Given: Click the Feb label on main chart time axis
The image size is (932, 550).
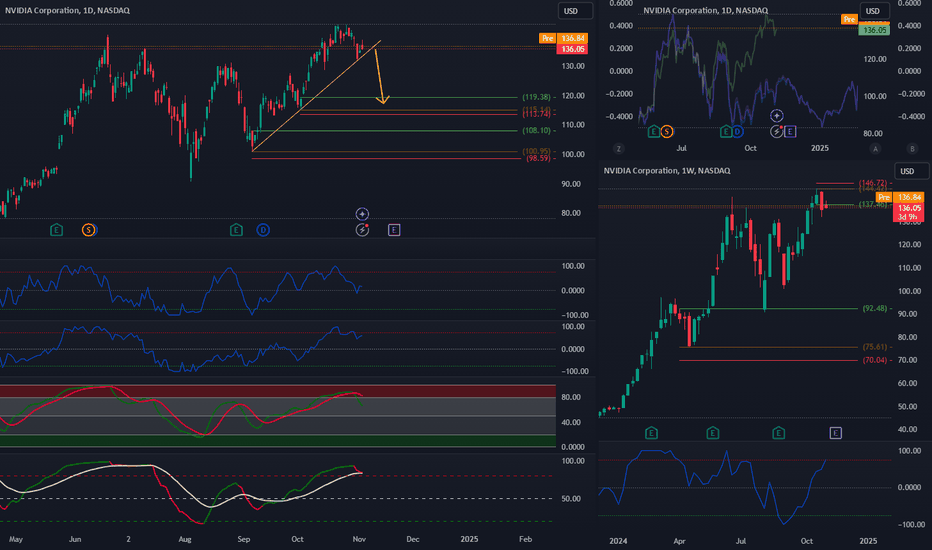Looking at the screenshot, I should pos(525,539).
